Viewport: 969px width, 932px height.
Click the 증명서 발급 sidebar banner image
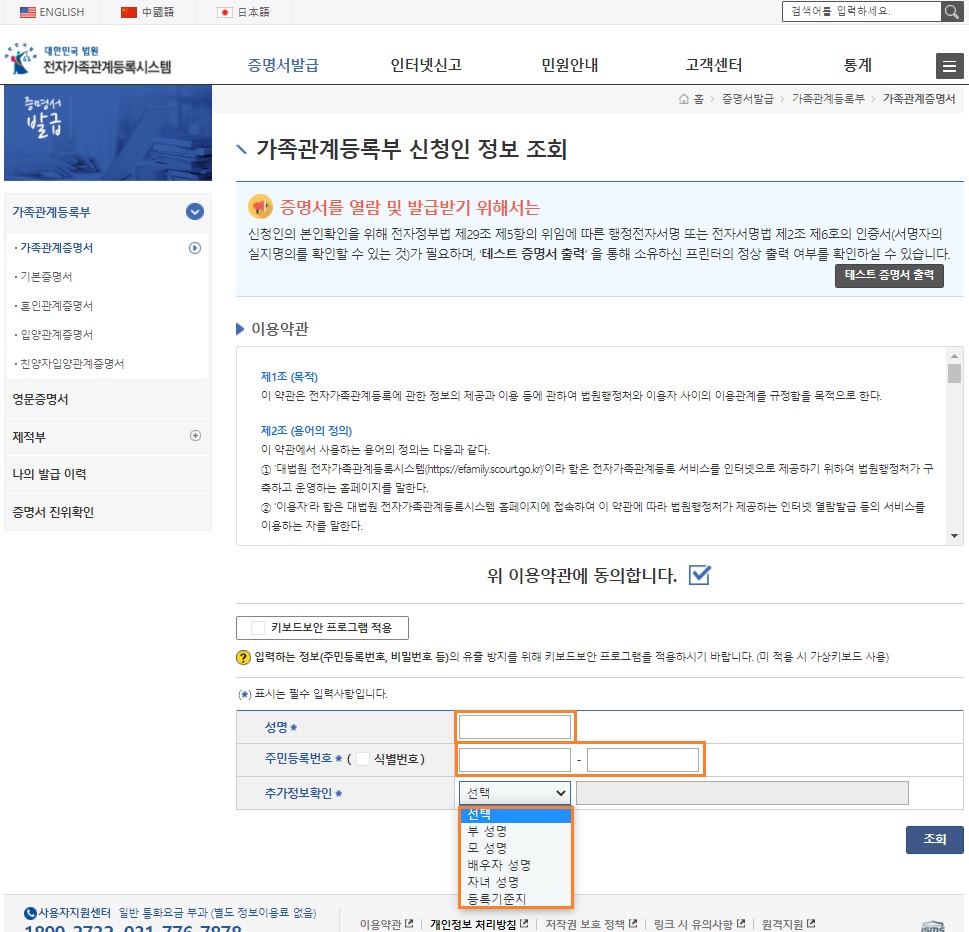click(108, 133)
